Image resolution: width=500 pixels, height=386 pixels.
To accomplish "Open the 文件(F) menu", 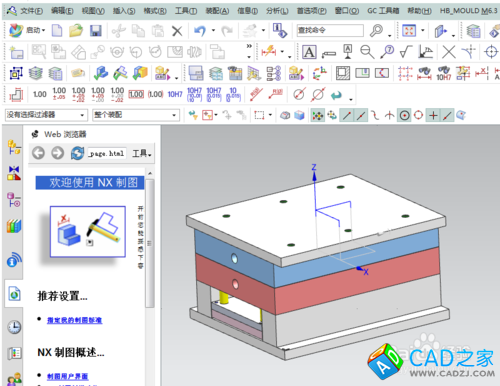I will 31,11.
